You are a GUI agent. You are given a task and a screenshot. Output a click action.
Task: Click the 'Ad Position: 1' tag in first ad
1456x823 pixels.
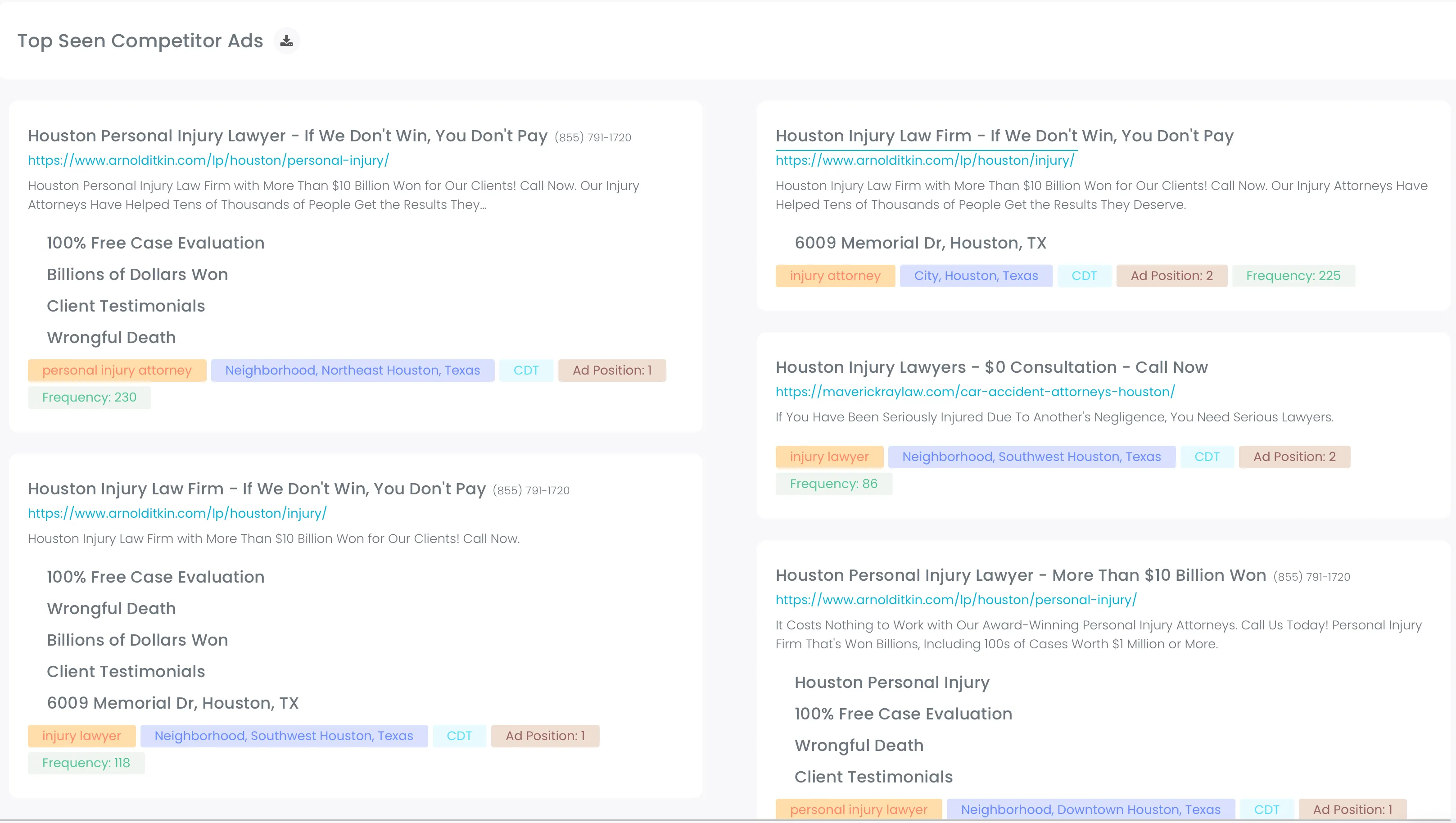coord(612,371)
